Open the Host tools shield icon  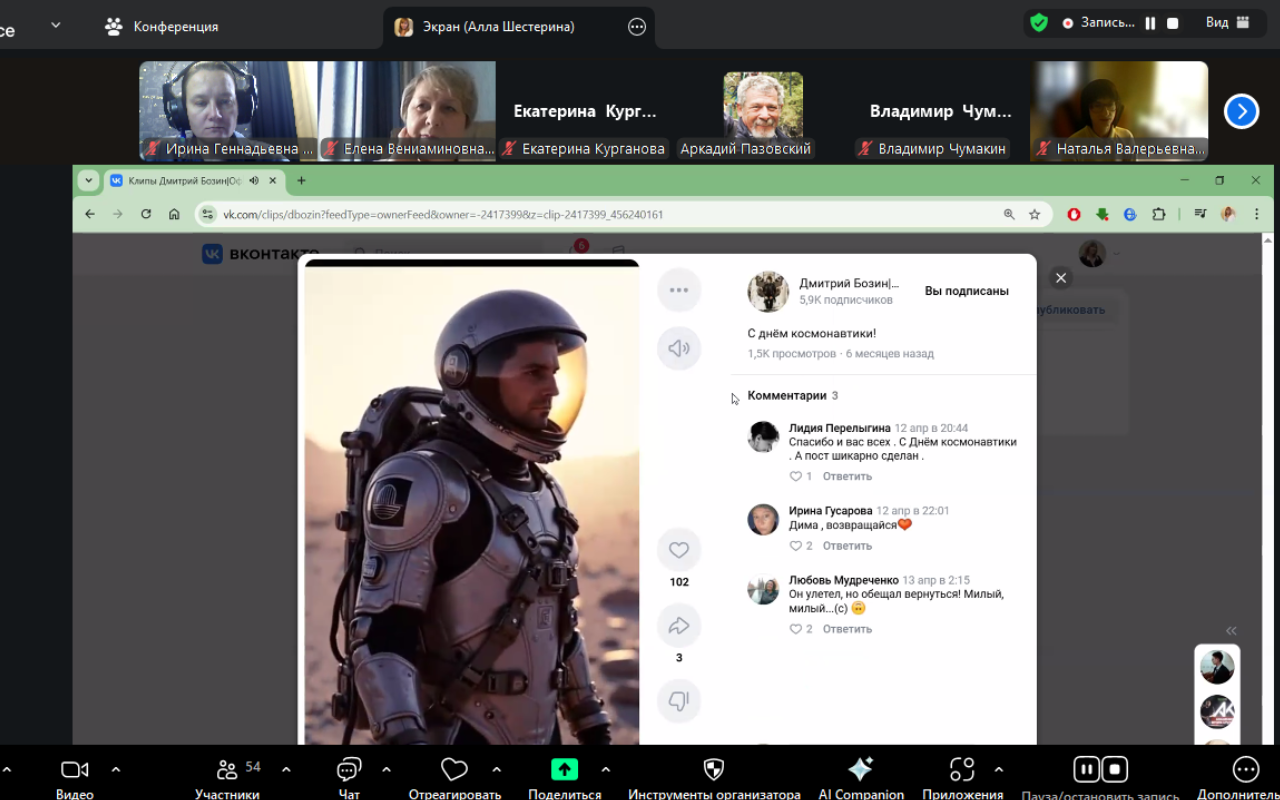(714, 769)
